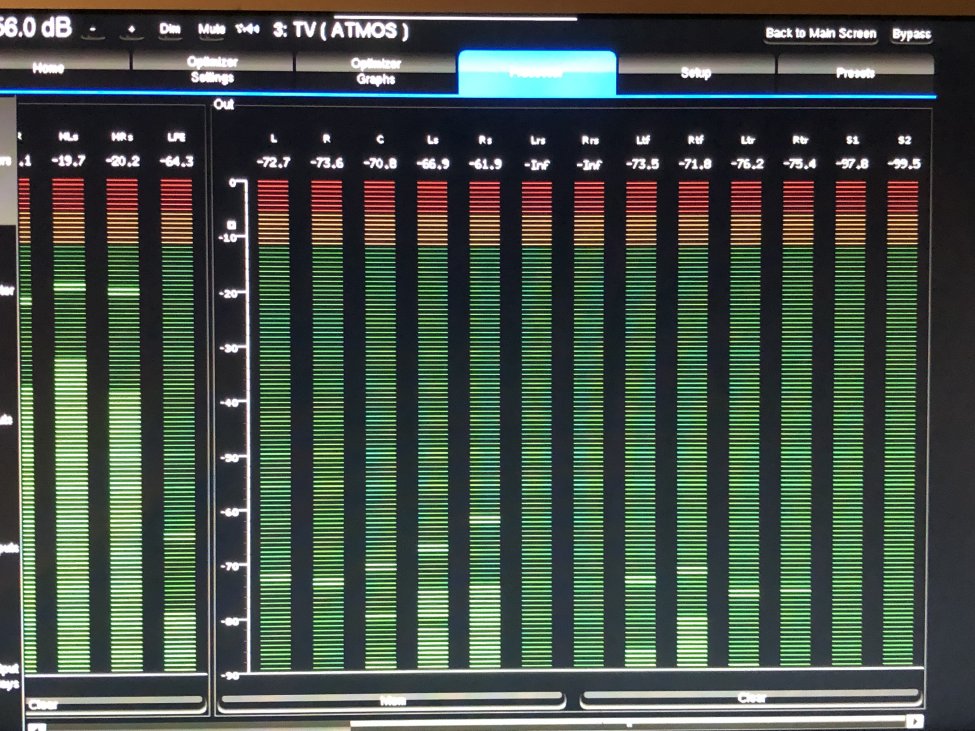The image size is (975, 731).
Task: Click the -97.8 peak value for S1
Action: (852, 164)
